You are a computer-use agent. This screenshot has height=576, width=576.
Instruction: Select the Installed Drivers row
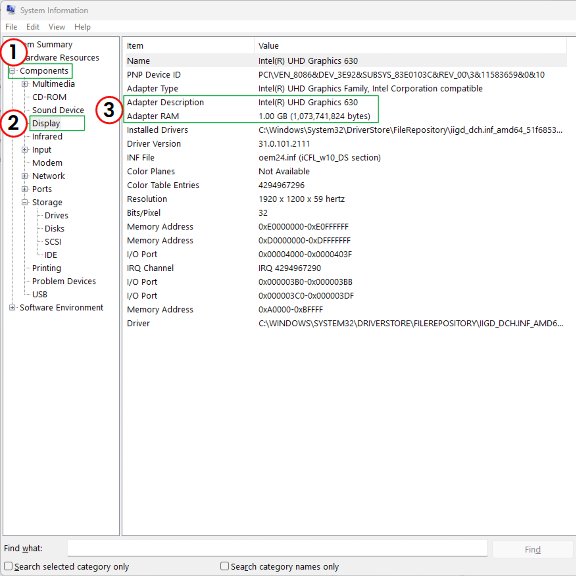[x=345, y=130]
